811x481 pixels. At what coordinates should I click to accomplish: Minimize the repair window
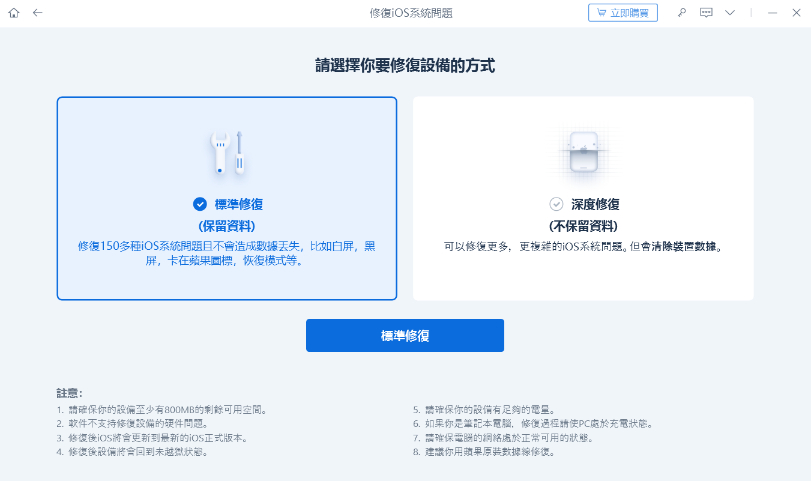pyautogui.click(x=771, y=13)
